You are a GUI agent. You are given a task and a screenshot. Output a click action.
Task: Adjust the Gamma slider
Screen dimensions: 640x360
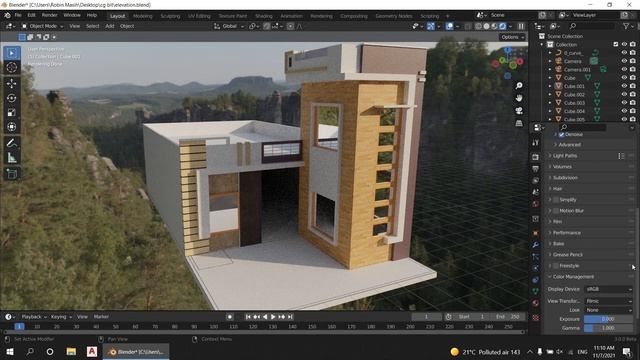click(608, 328)
